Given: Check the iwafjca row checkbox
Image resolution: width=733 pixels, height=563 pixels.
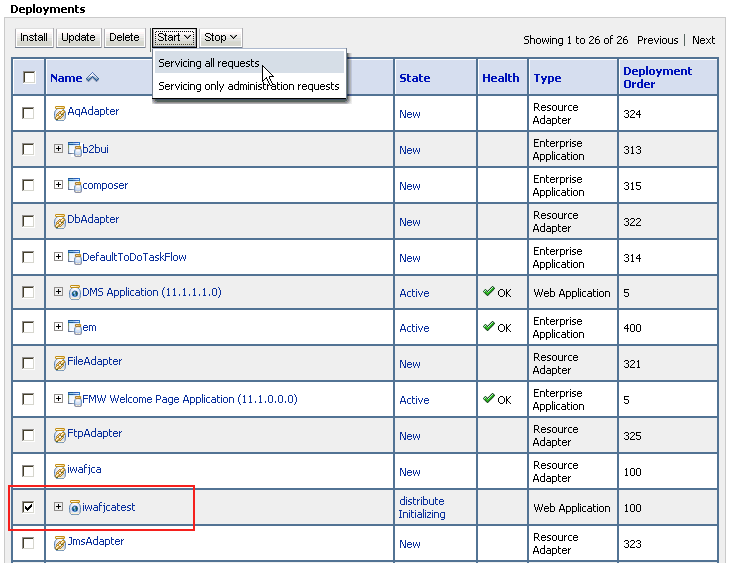Looking at the screenshot, I should pos(28,471).
